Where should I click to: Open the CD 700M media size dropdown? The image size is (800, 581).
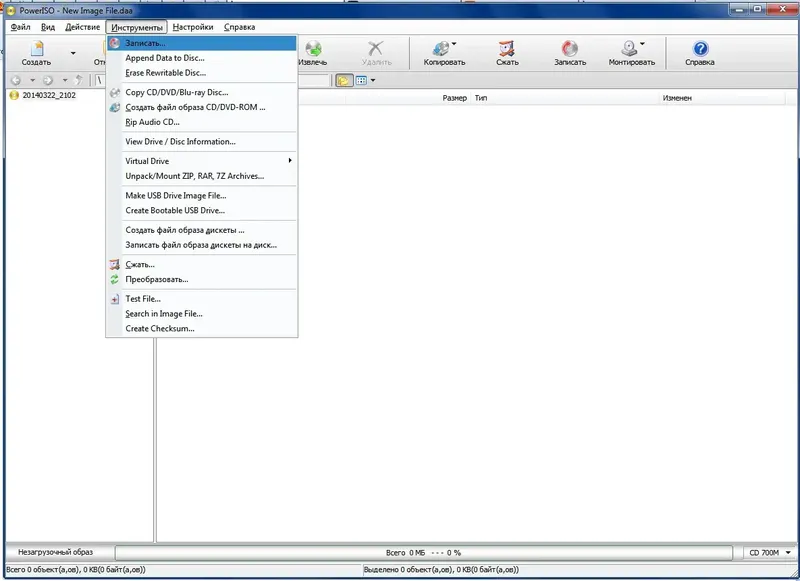(769, 552)
